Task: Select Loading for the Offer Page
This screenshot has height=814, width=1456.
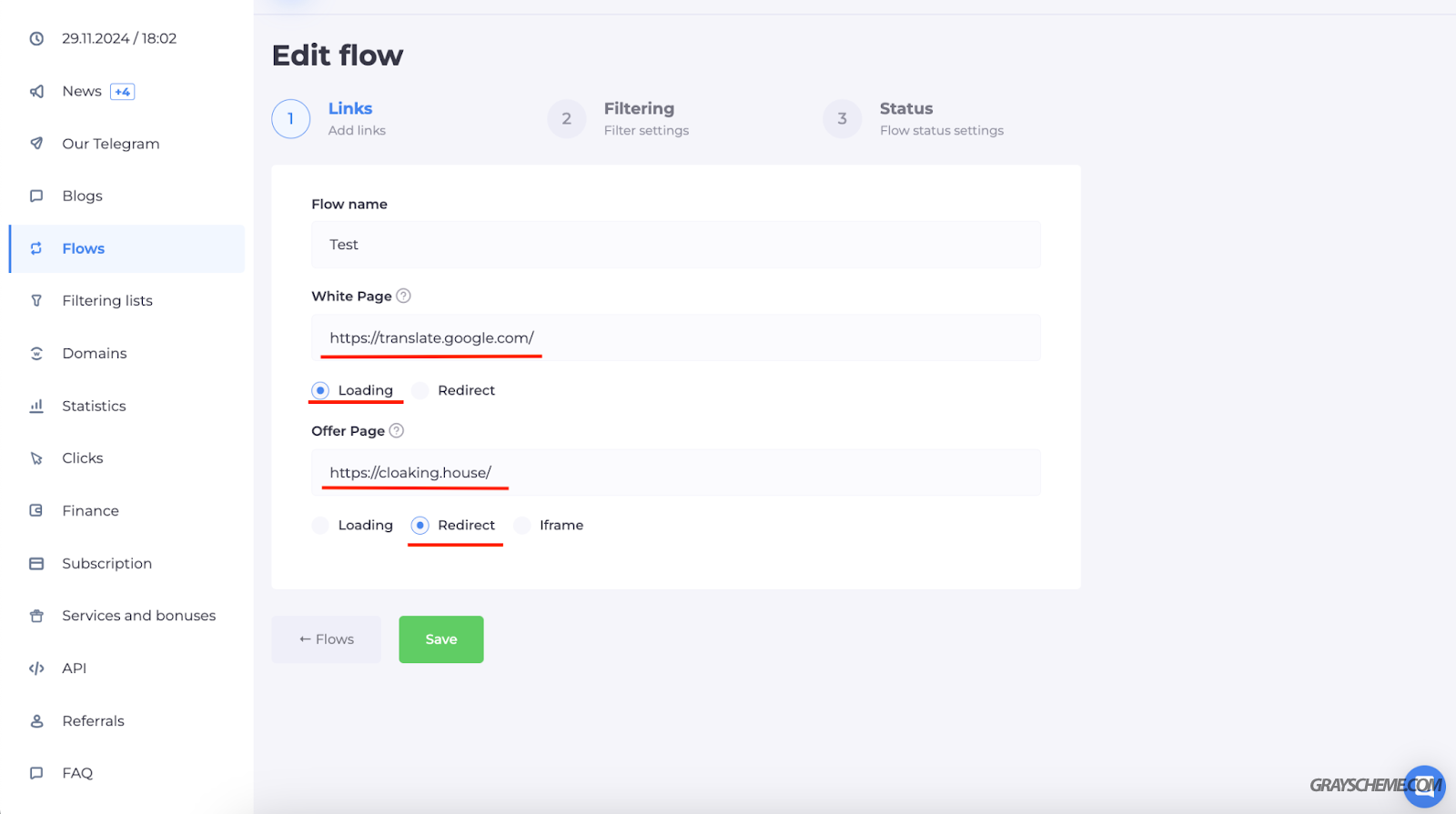Action: pos(320,525)
